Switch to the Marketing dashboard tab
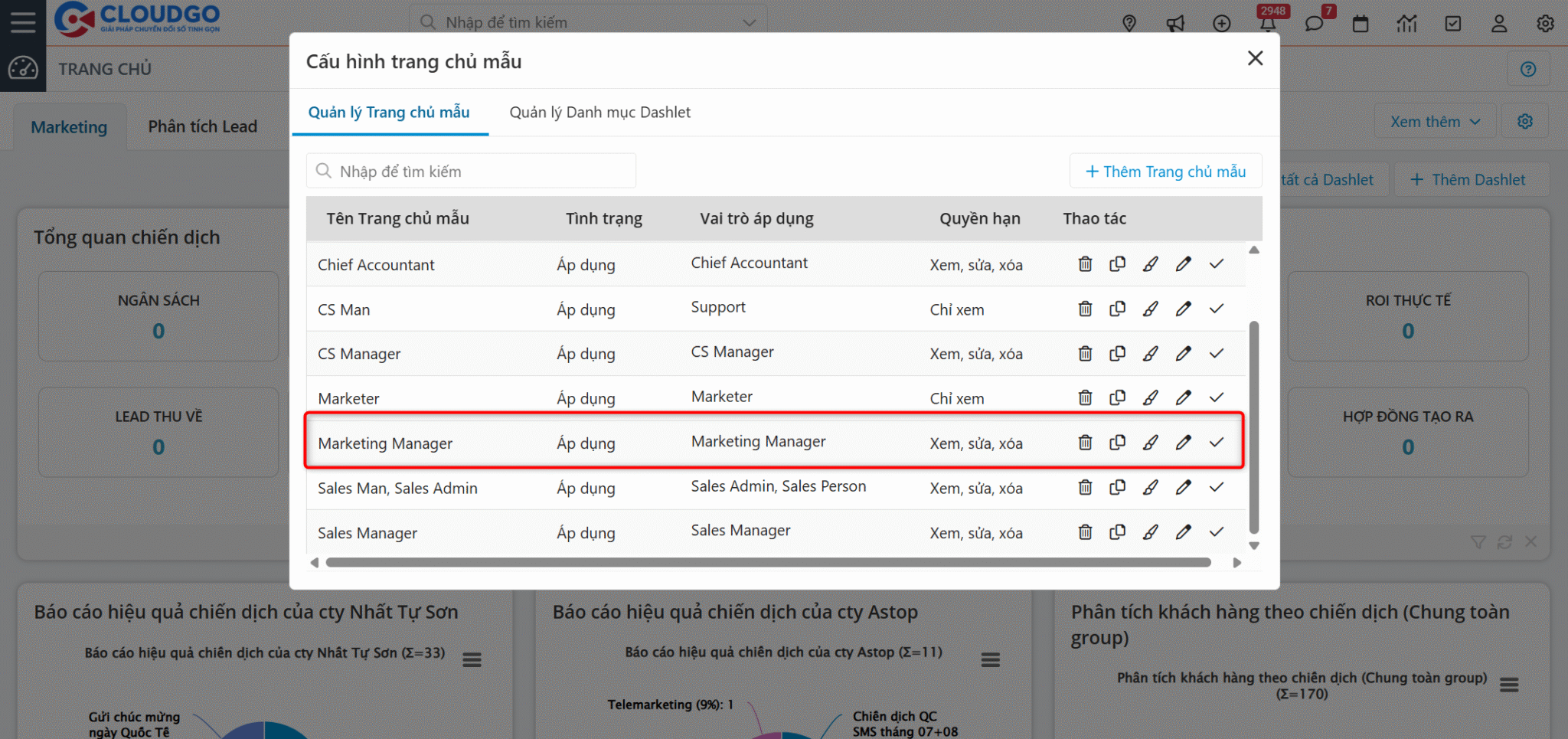1568x739 pixels. [69, 127]
